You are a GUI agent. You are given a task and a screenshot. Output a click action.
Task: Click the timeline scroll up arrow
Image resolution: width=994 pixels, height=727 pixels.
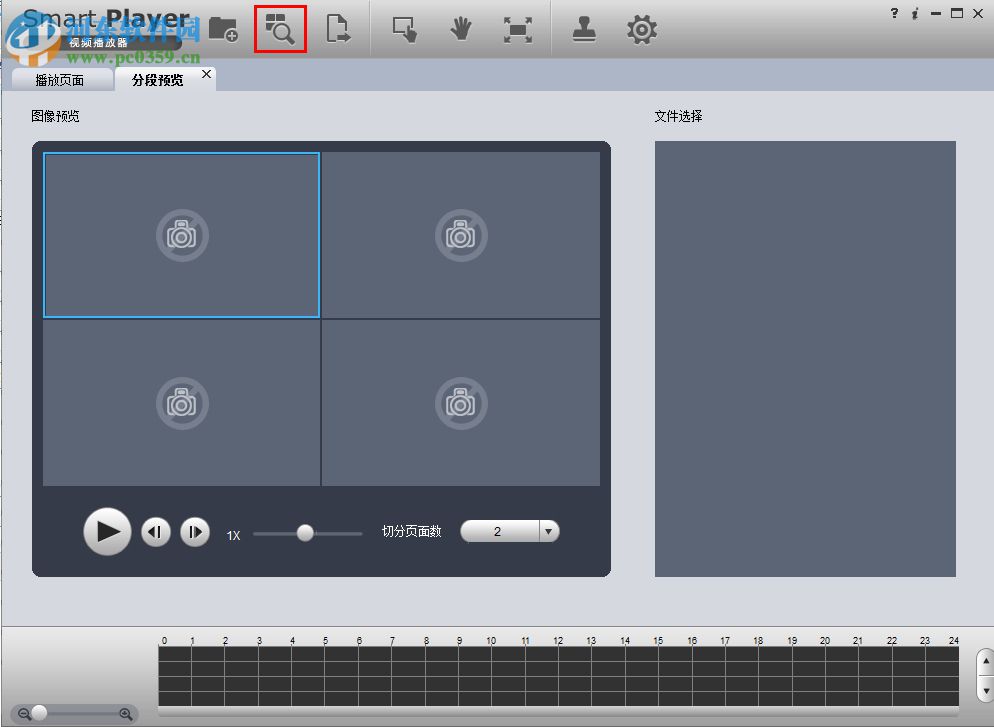(x=986, y=661)
